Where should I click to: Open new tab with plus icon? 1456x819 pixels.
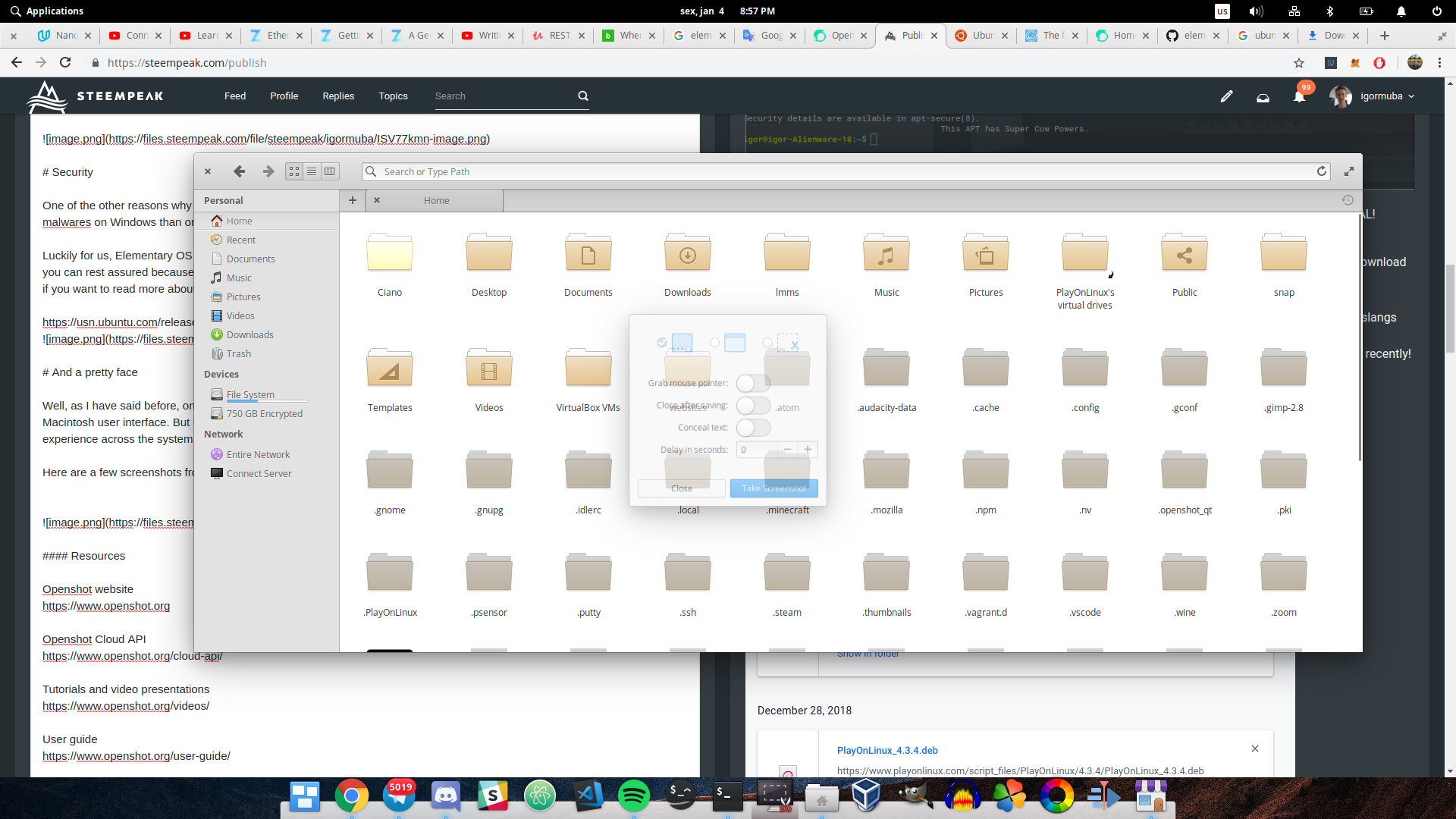tap(353, 200)
